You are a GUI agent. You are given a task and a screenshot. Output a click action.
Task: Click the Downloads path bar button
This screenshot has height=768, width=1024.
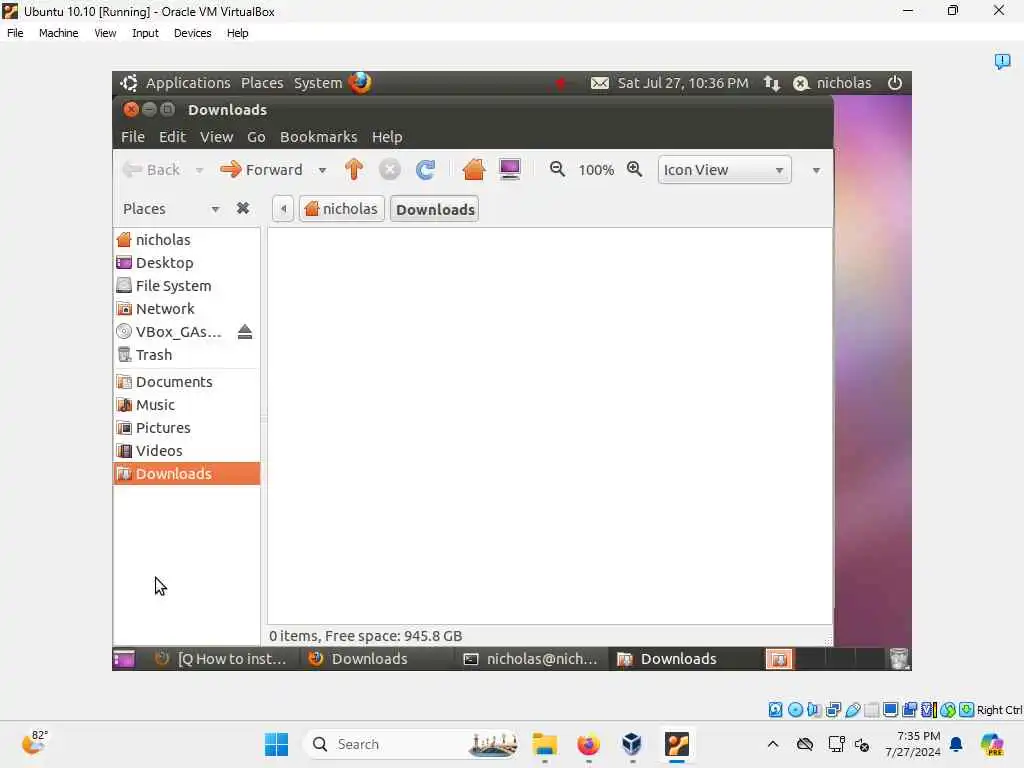coord(435,209)
